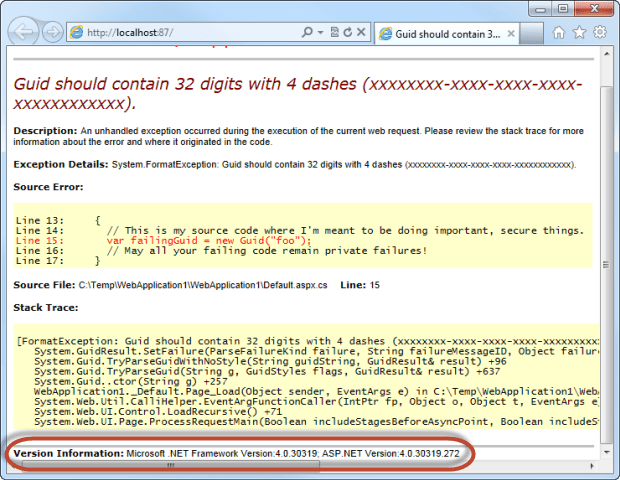Open the Tools gear menu
This screenshot has height=480, width=620.
600,32
